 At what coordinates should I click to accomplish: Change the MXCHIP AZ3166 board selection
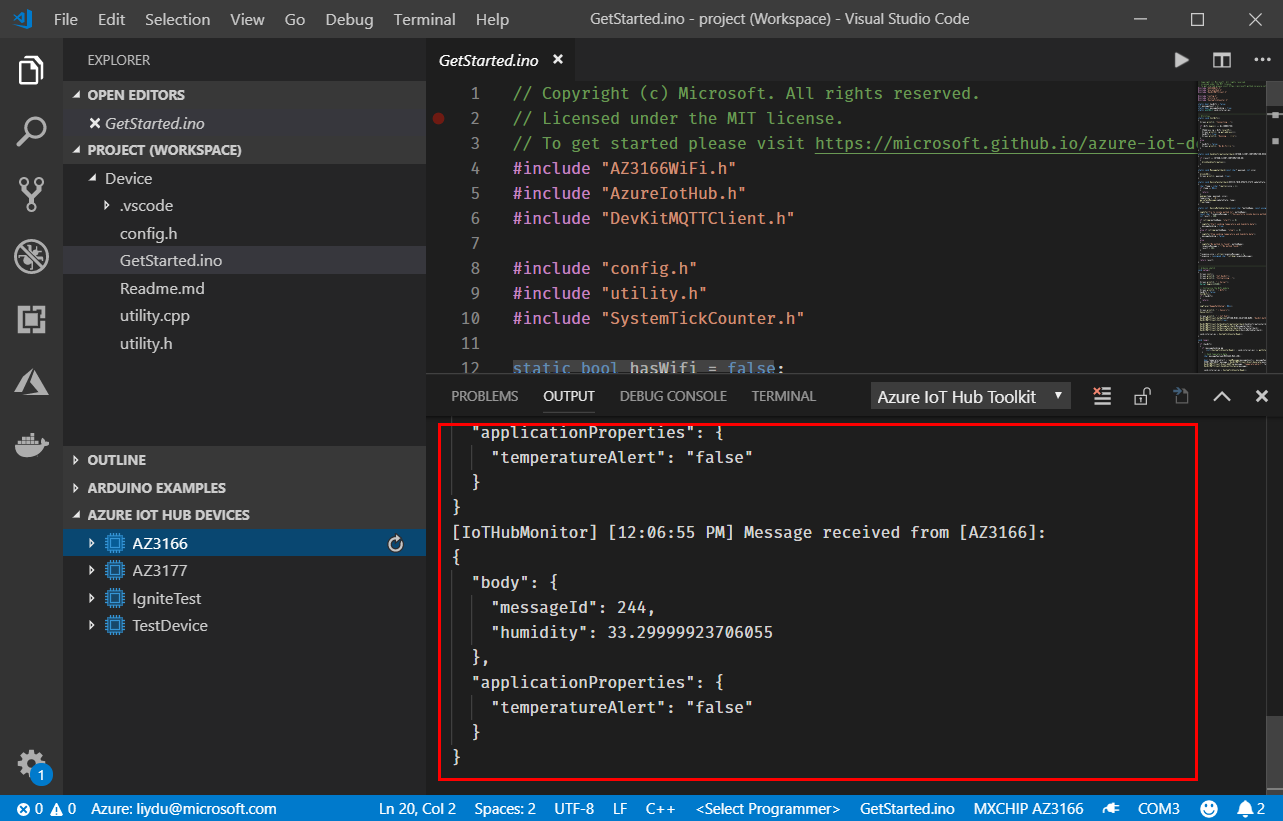coord(1028,808)
